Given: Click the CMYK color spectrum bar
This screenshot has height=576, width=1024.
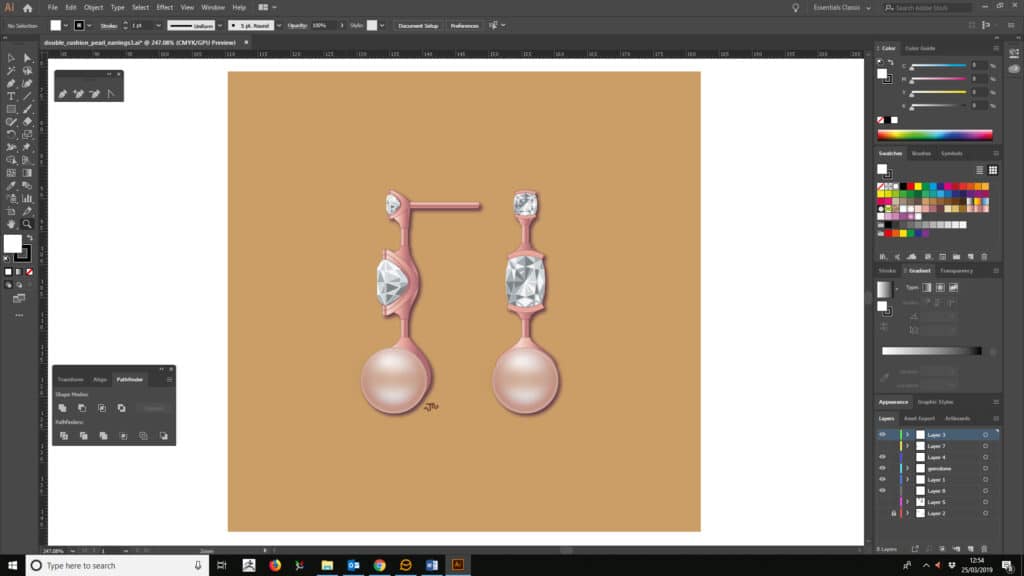Looking at the screenshot, I should point(934,135).
